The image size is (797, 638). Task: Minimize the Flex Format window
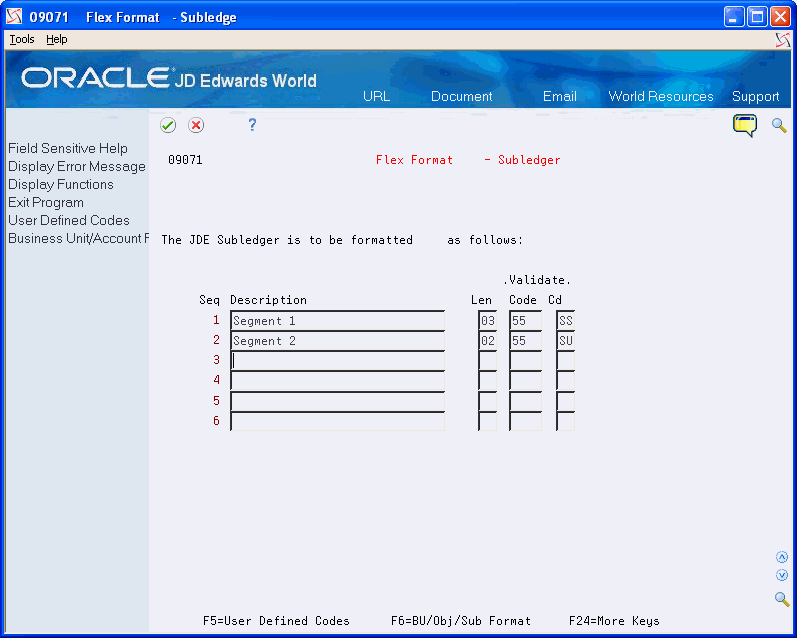tap(733, 17)
